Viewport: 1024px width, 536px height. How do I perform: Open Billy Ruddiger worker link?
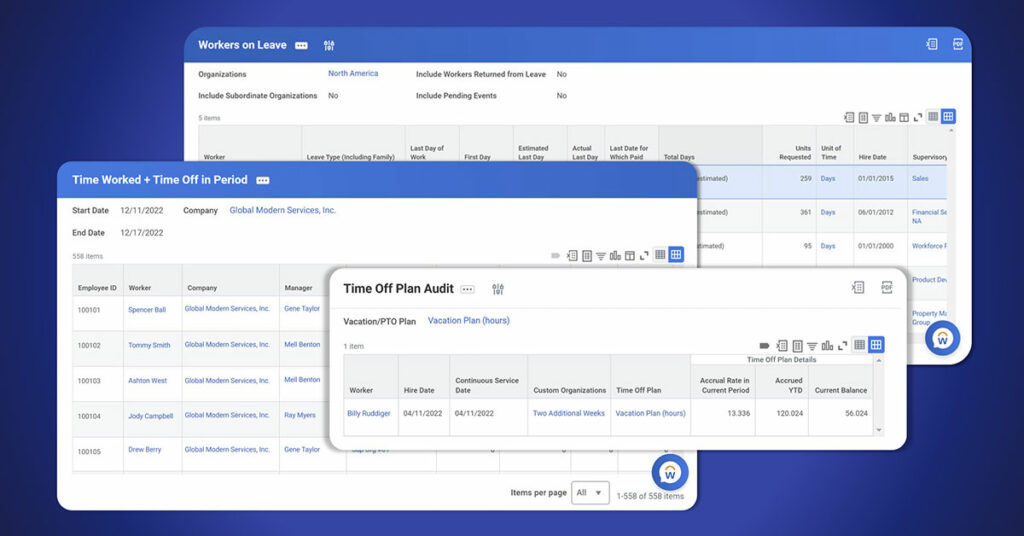coord(368,413)
